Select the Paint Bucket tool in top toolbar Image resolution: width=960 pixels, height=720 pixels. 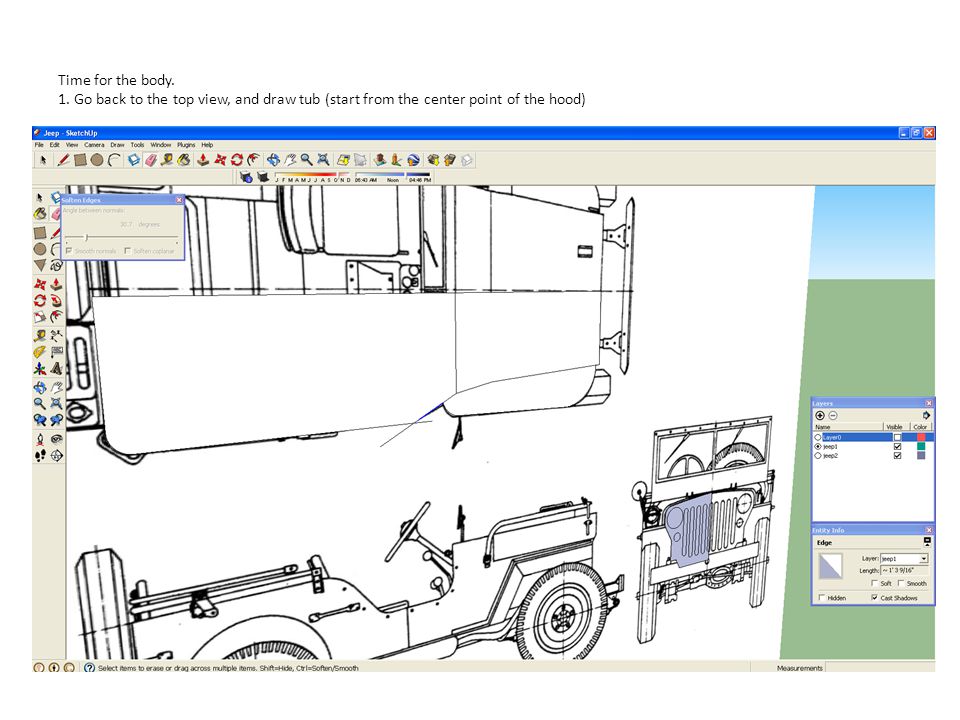(184, 160)
